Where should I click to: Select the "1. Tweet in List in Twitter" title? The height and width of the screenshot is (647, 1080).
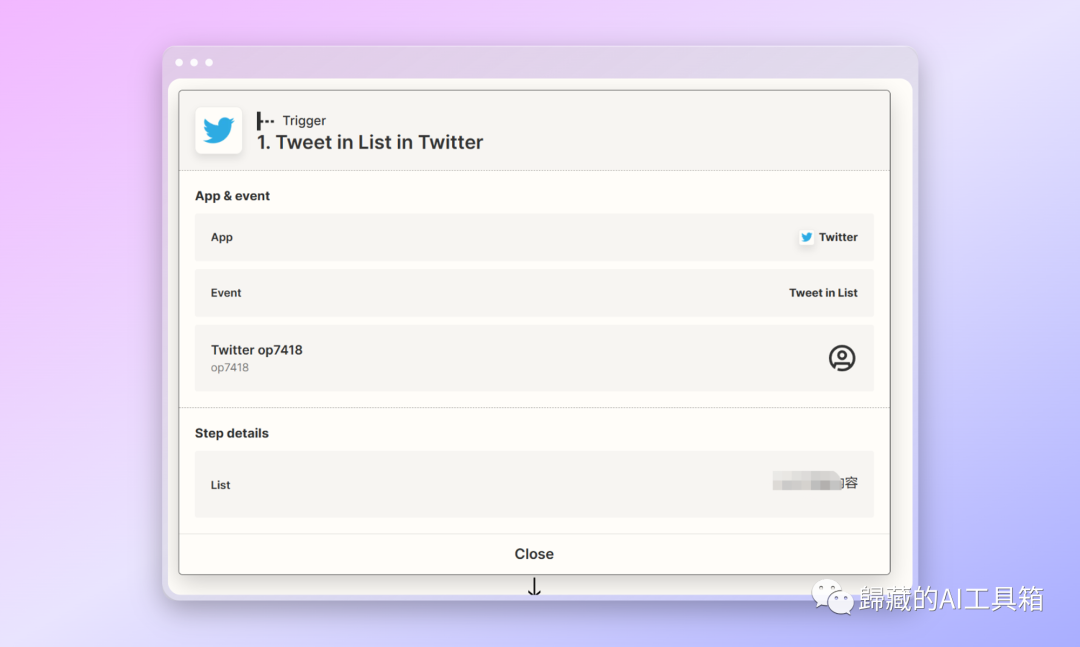tap(370, 143)
